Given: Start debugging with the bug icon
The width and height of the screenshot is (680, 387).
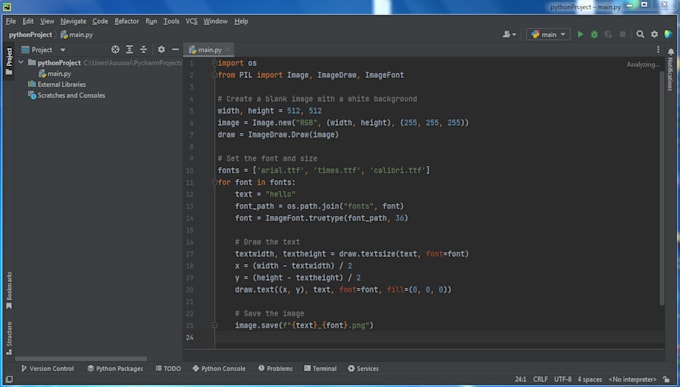Looking at the screenshot, I should 594,34.
